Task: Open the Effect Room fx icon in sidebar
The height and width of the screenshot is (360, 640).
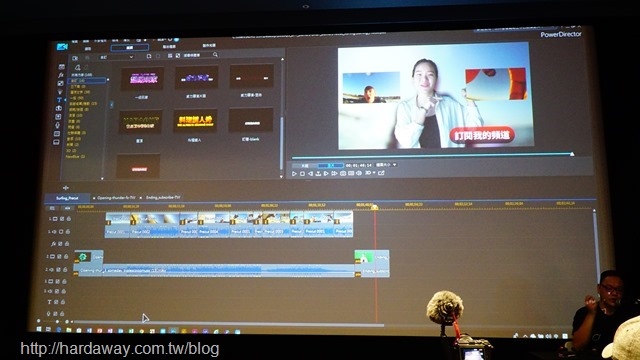Action: click(61, 75)
